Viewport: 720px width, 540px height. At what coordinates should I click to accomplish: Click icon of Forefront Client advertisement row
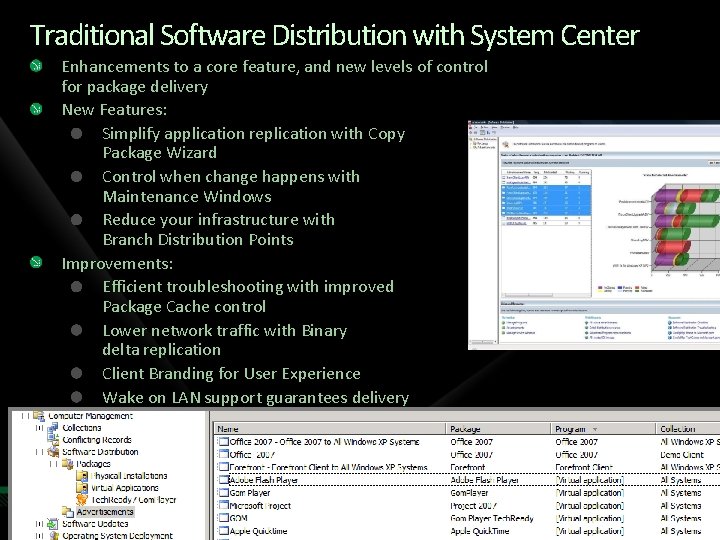[223, 467]
